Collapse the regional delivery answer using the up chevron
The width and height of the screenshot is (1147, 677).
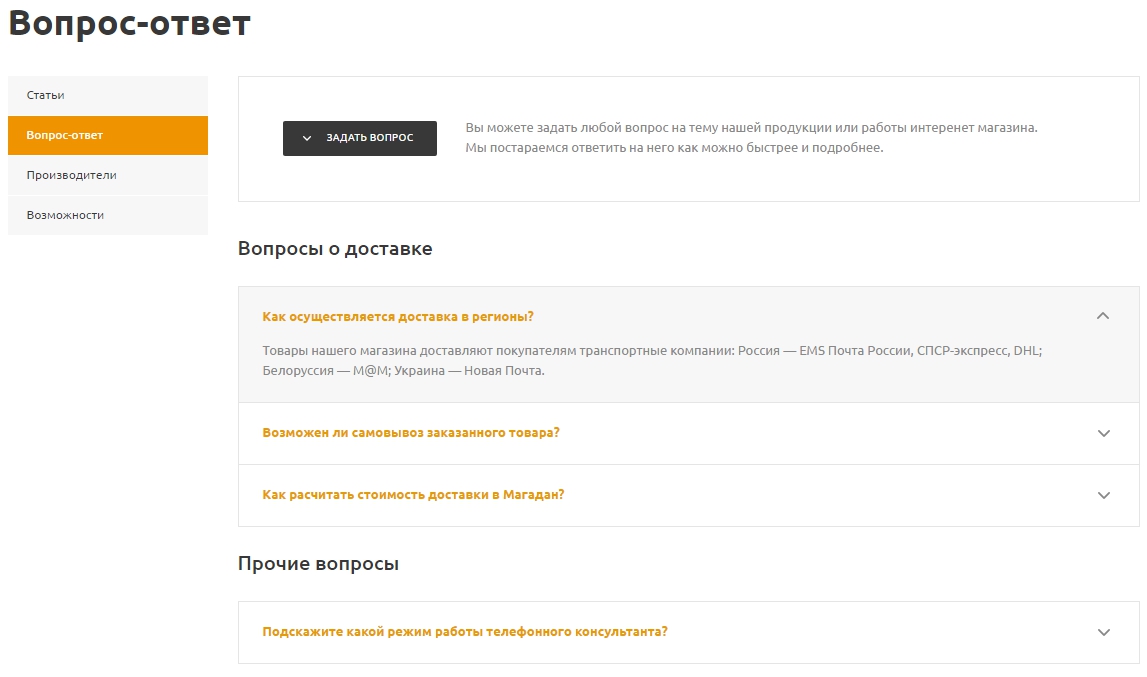(x=1102, y=316)
